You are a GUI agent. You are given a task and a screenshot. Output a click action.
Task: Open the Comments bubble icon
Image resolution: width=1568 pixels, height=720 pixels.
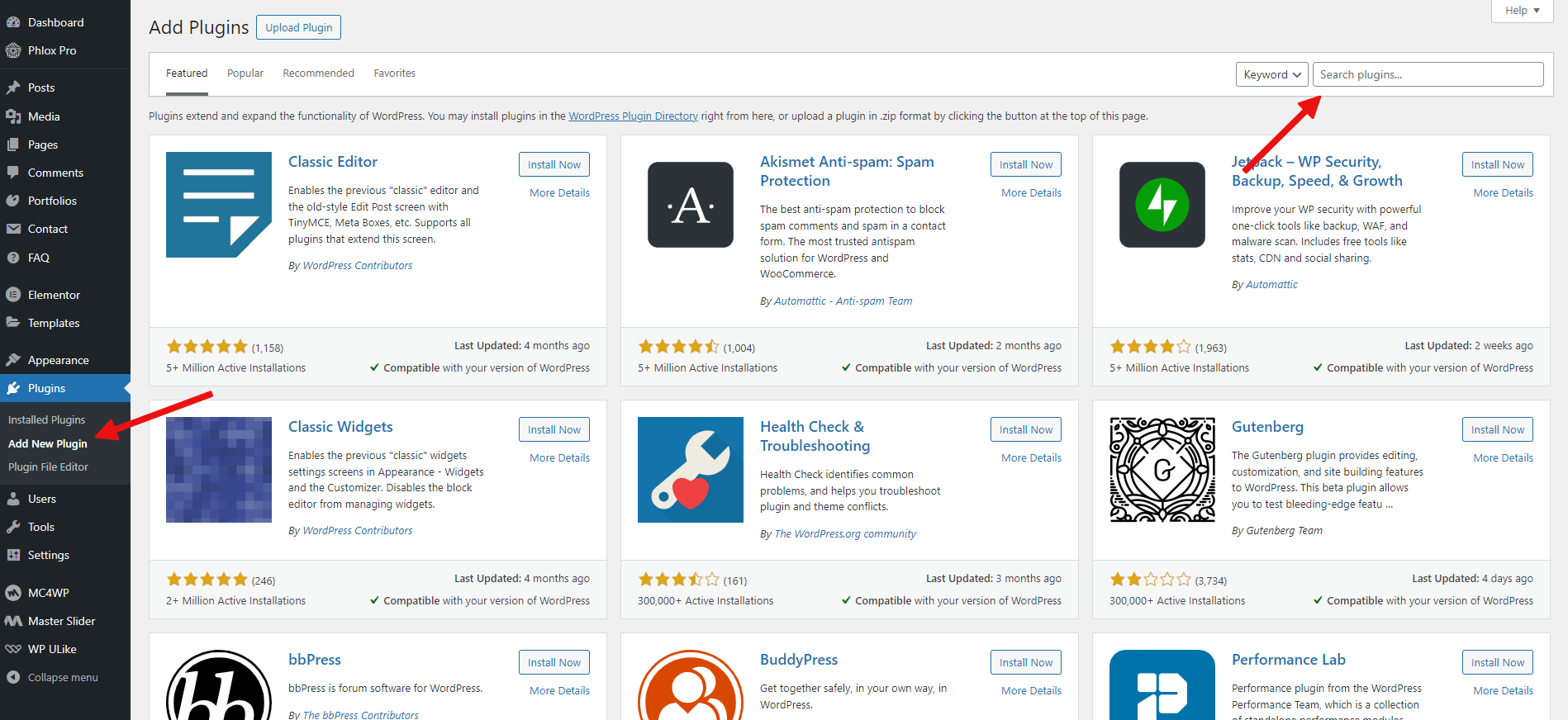(13, 173)
